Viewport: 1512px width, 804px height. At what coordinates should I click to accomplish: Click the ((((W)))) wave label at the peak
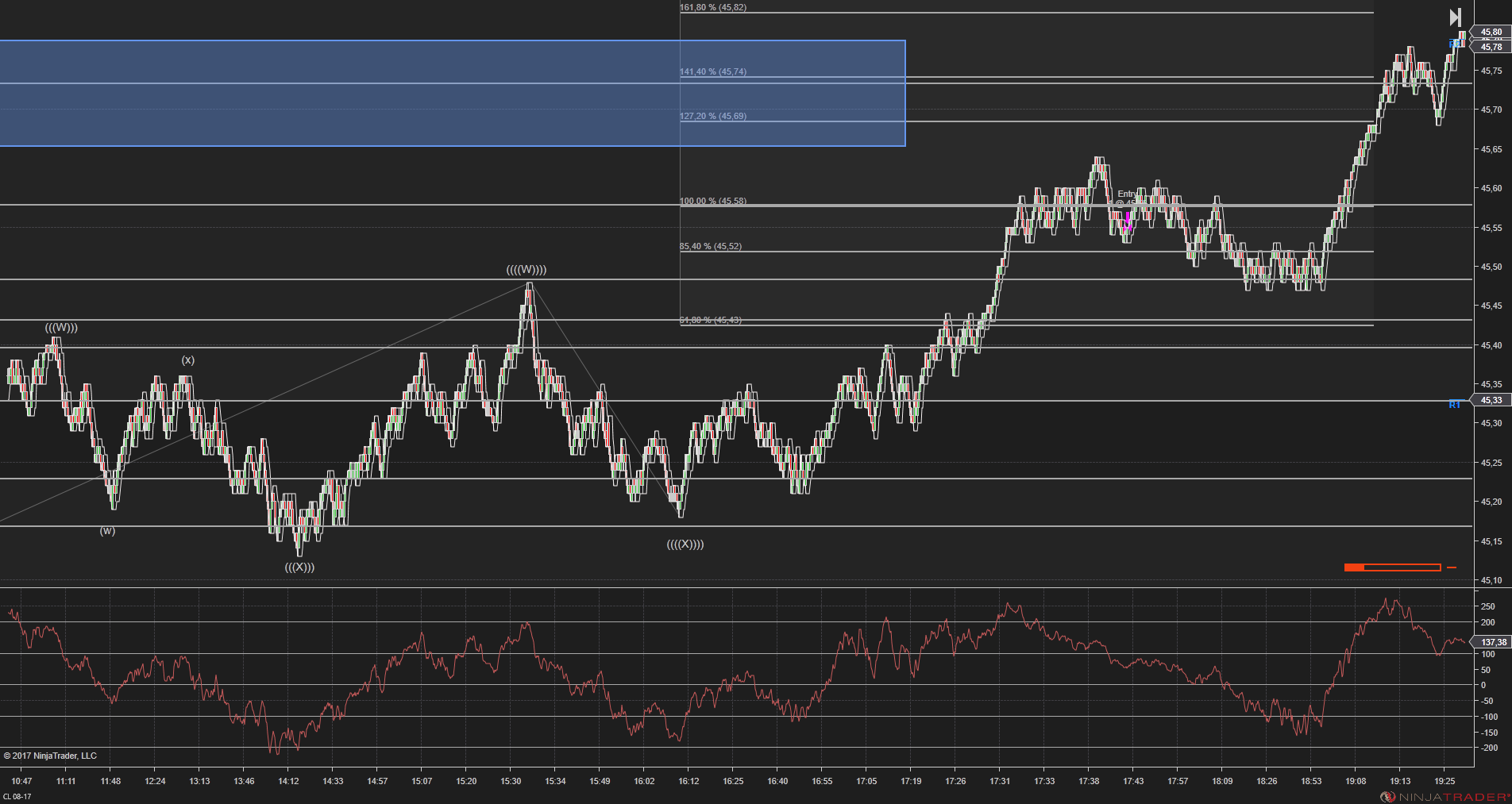(x=526, y=270)
